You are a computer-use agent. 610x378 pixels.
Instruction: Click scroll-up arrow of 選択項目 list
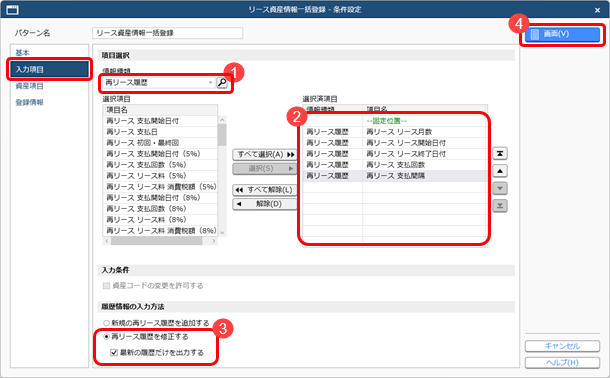click(222, 120)
